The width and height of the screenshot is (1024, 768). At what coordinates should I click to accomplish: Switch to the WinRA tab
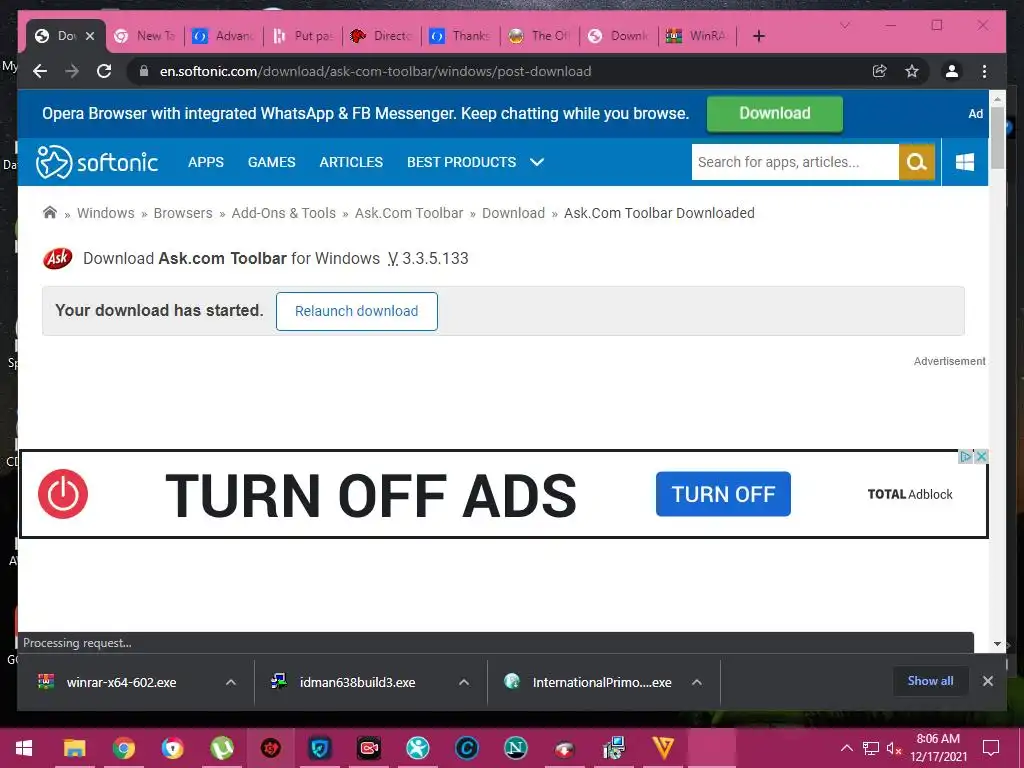coord(698,36)
